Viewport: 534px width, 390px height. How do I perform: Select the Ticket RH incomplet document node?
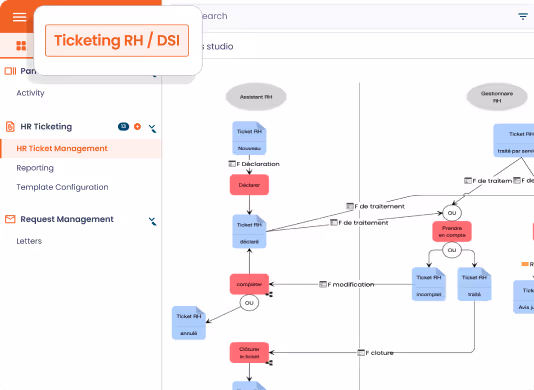[429, 284]
